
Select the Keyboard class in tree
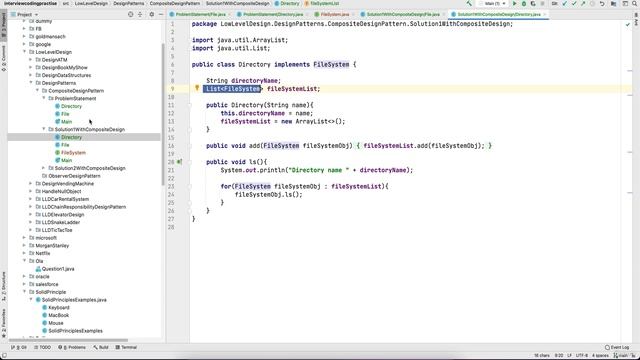coord(59,308)
